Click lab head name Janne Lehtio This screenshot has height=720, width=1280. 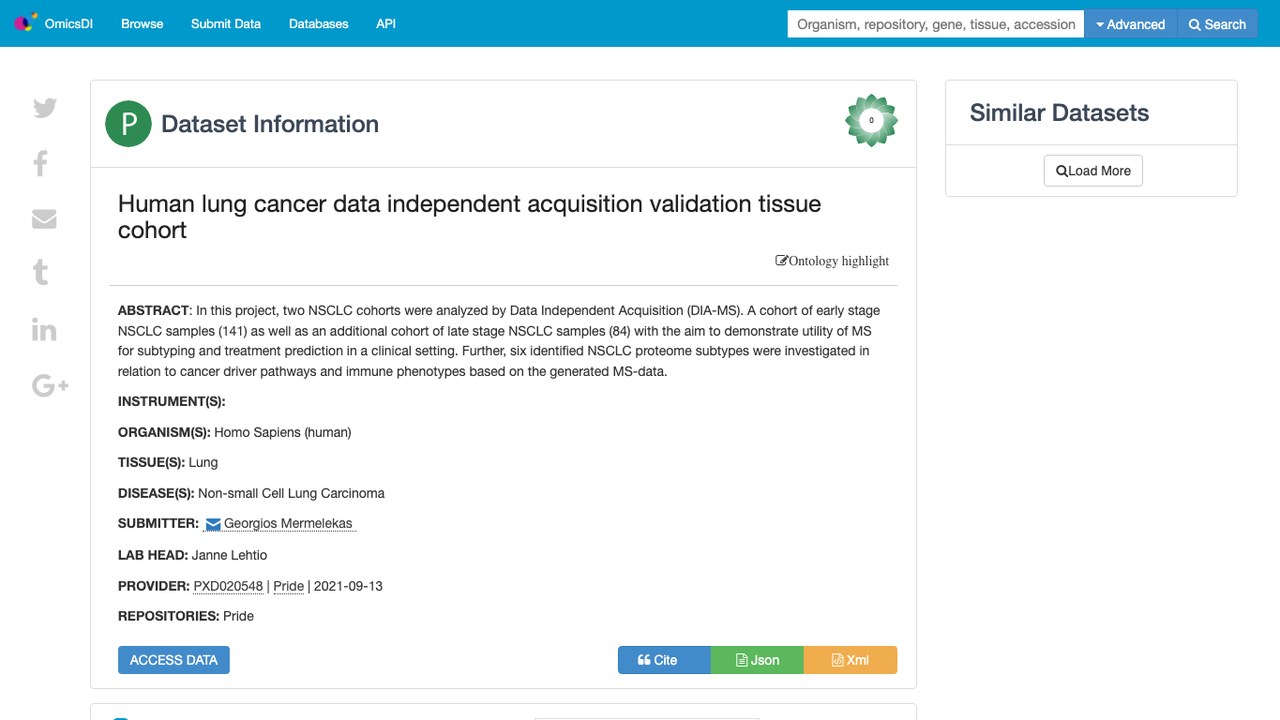(x=229, y=555)
